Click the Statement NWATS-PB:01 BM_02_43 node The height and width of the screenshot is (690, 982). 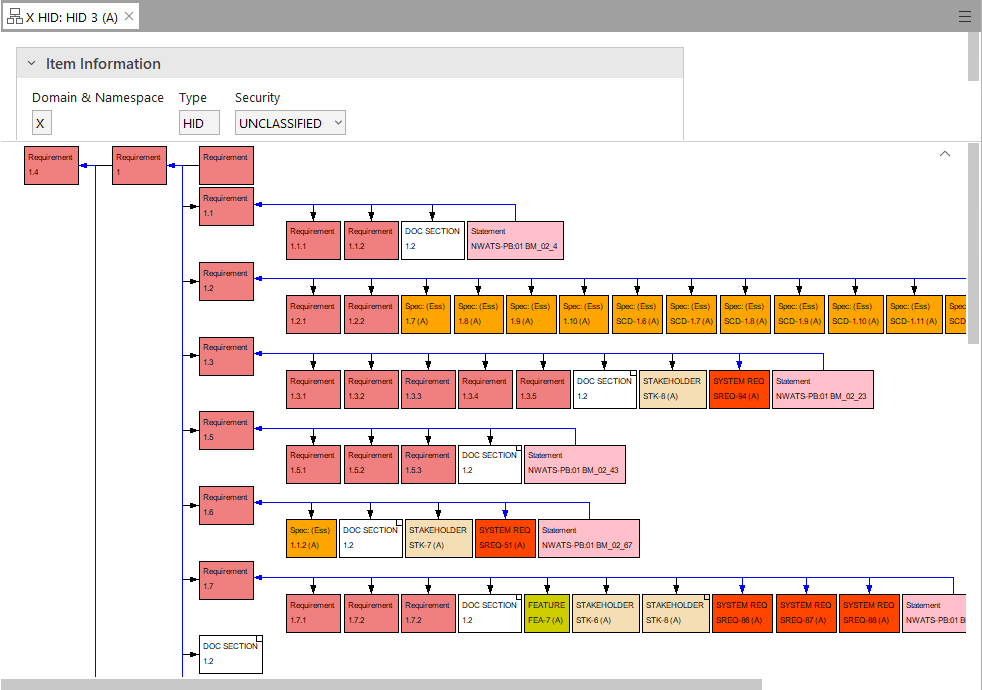(x=575, y=464)
